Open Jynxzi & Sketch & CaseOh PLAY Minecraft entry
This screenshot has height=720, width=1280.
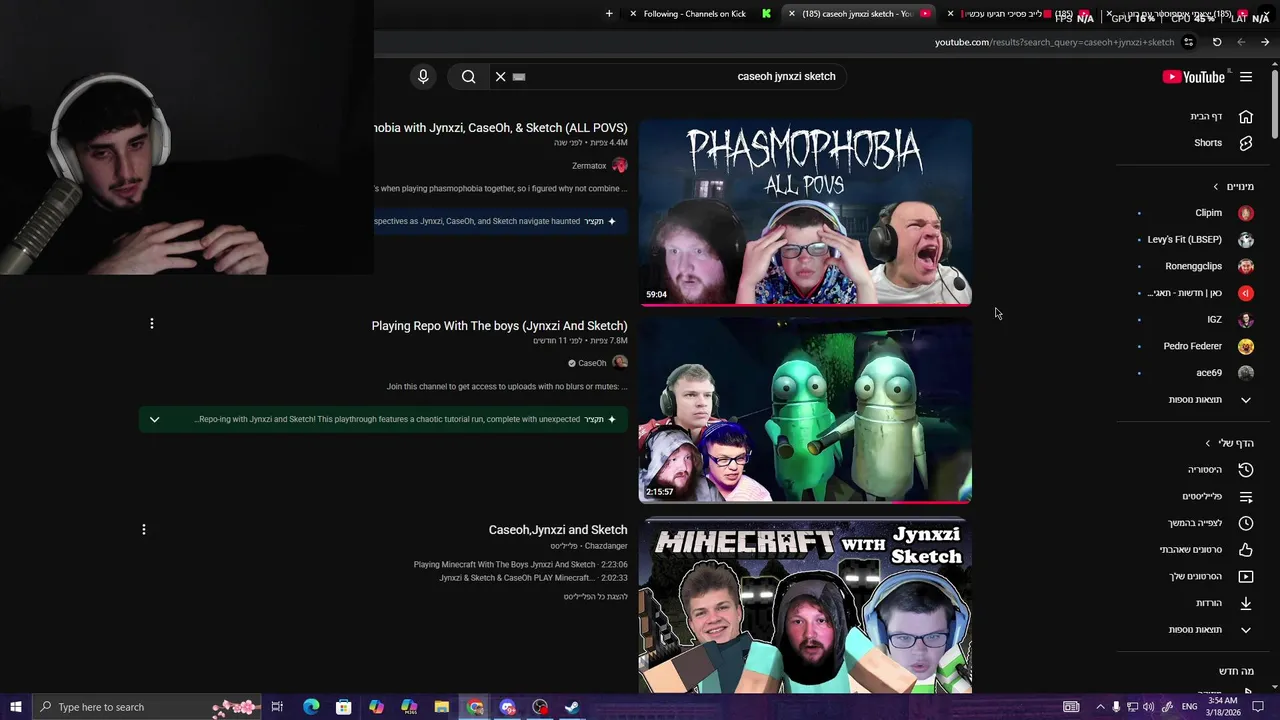click(533, 578)
